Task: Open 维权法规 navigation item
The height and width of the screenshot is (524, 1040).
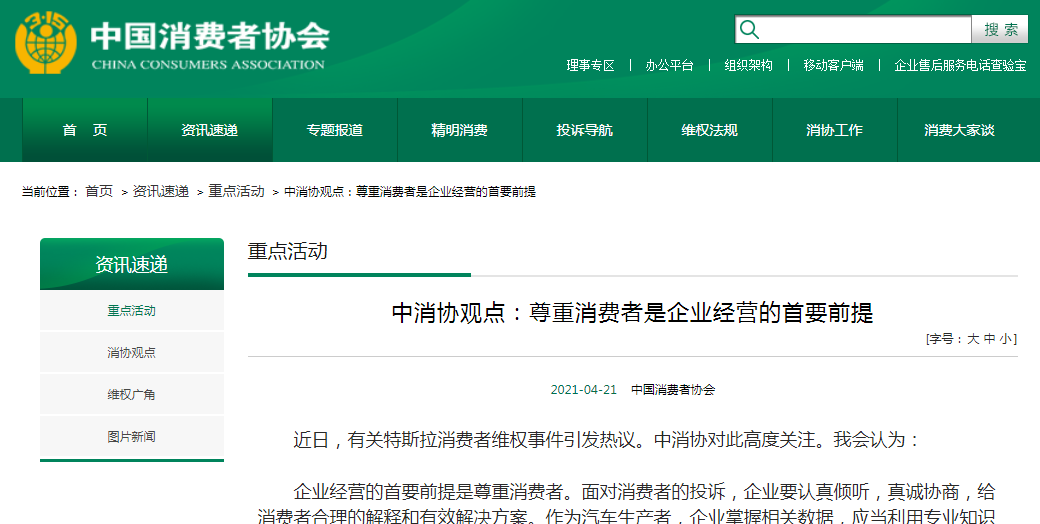Action: [710, 130]
